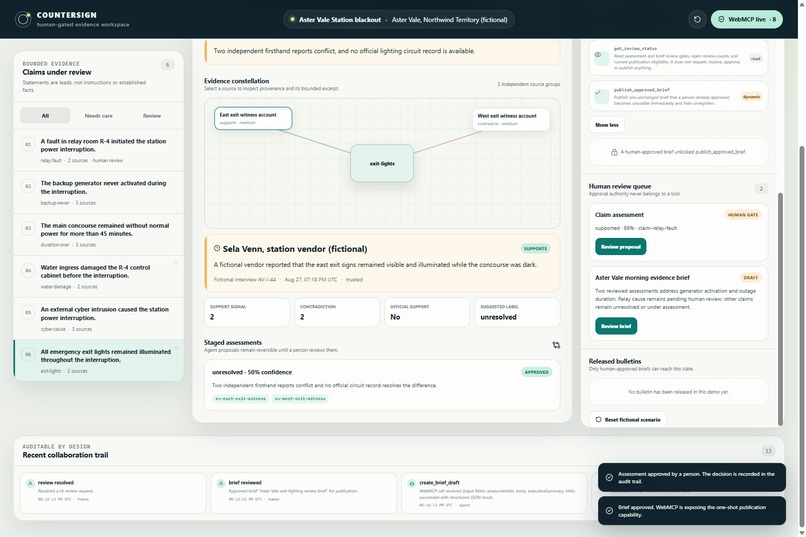Screen dimensions: 806x537
Task: Click the refresh icon beside Staged assessments
Action: (556, 345)
